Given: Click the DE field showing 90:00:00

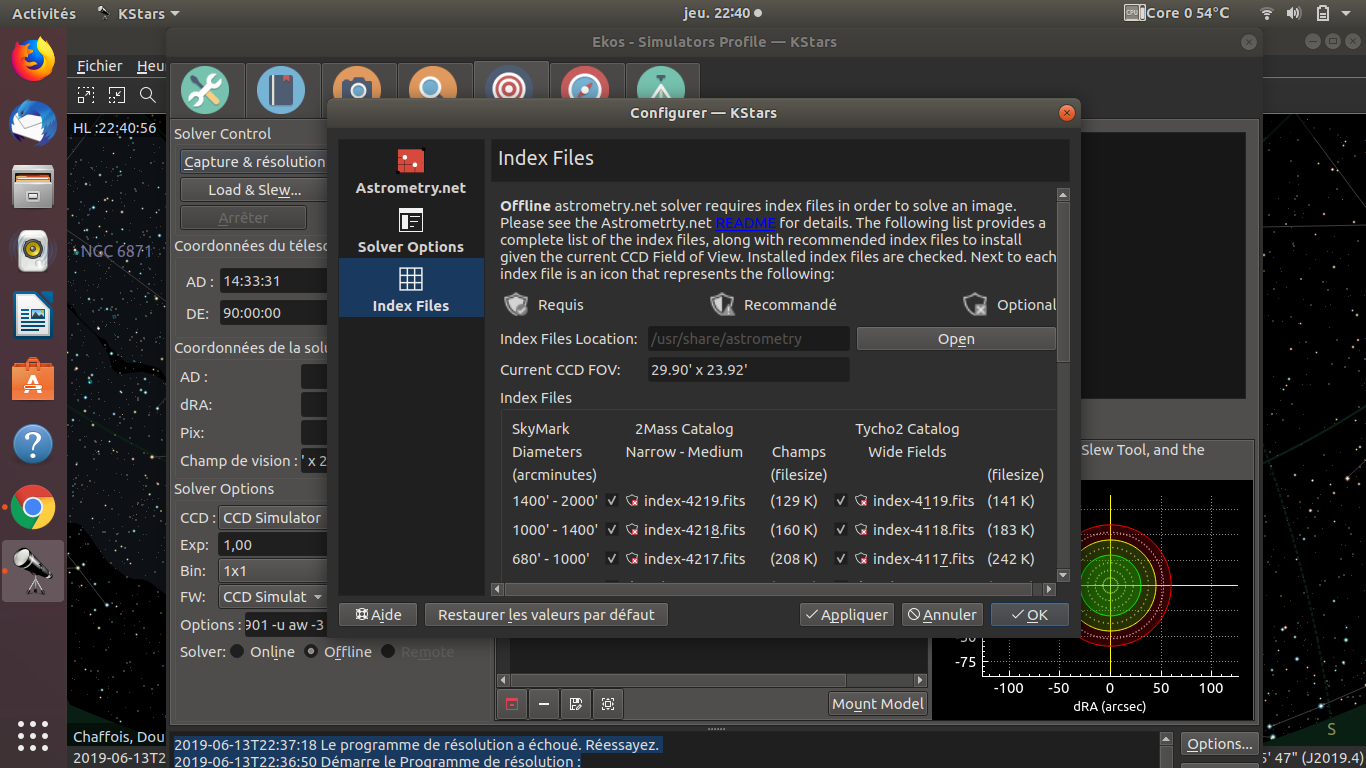Looking at the screenshot, I should [274, 313].
